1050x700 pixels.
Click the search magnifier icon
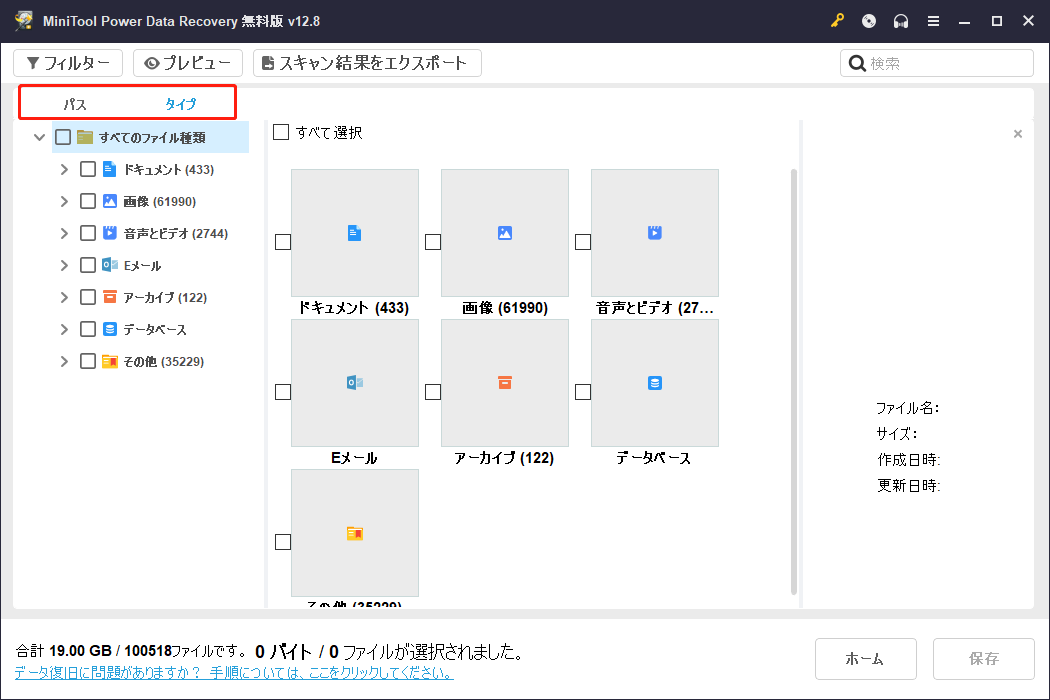858,62
